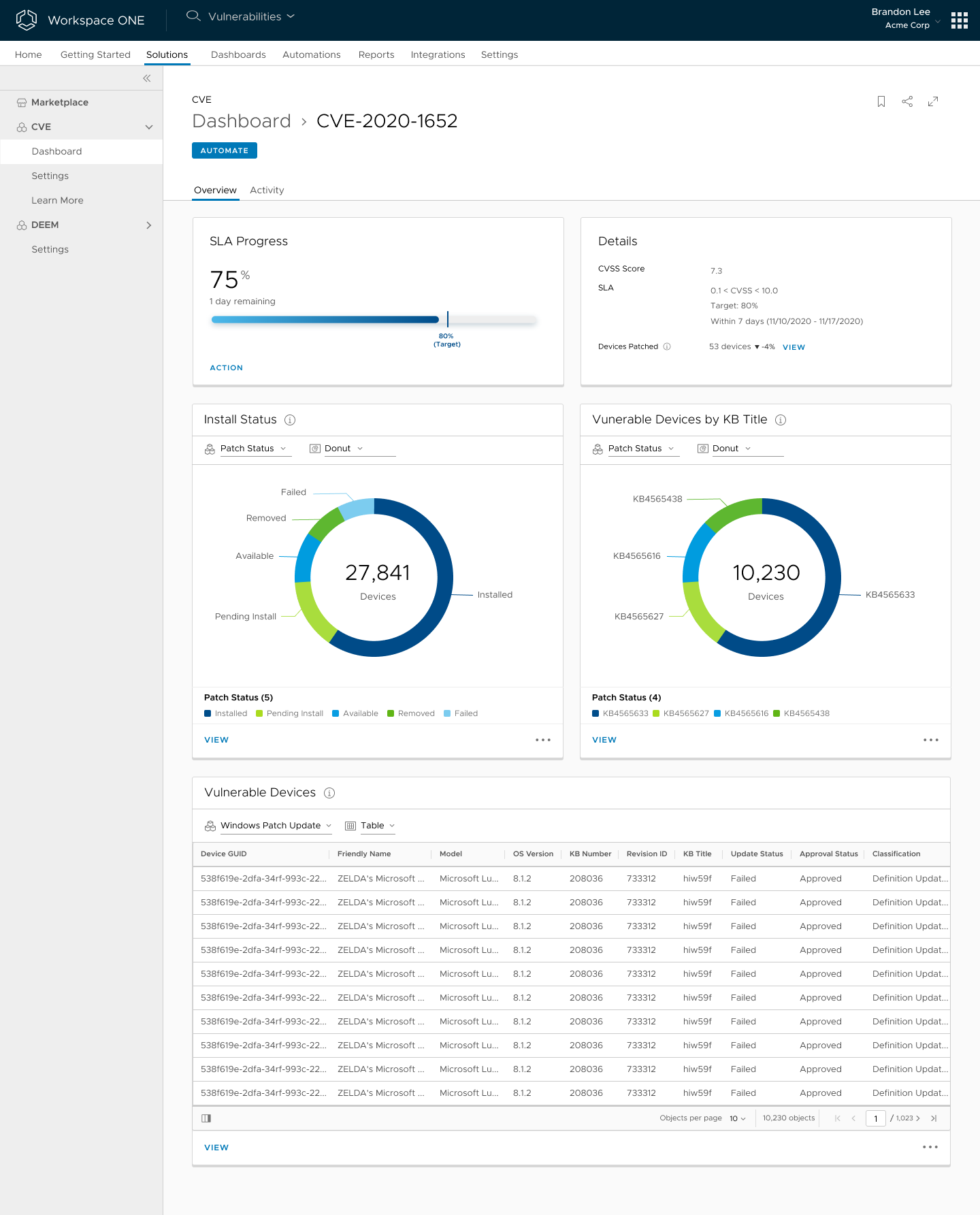The height and width of the screenshot is (1215, 980).
Task: Switch to the Dashboards tab
Action: click(238, 54)
